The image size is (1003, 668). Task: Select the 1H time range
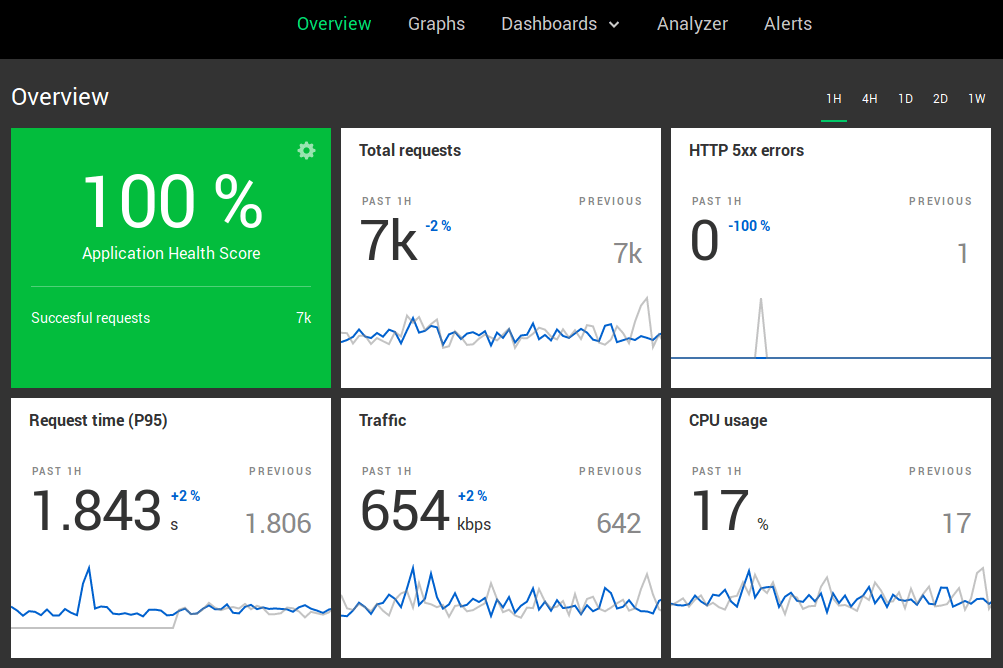(834, 99)
